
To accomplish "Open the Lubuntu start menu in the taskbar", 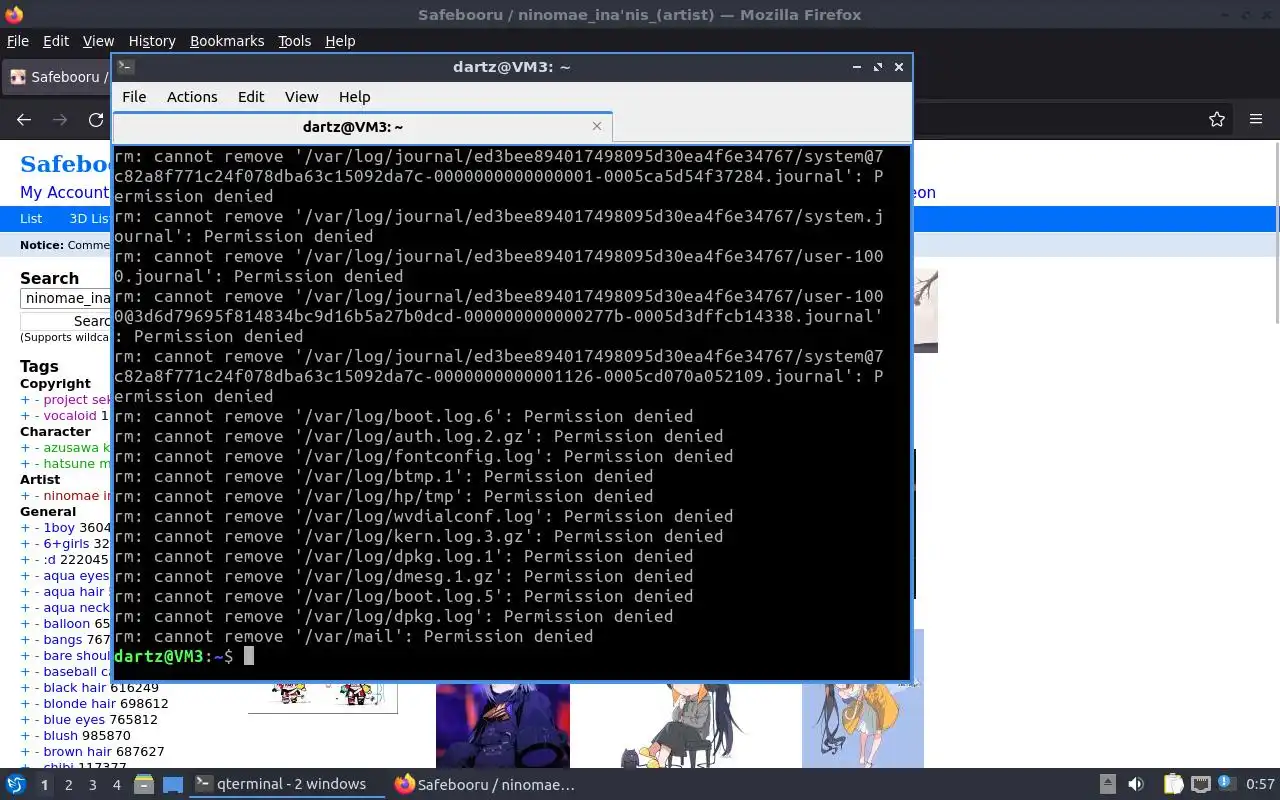I will (16, 785).
